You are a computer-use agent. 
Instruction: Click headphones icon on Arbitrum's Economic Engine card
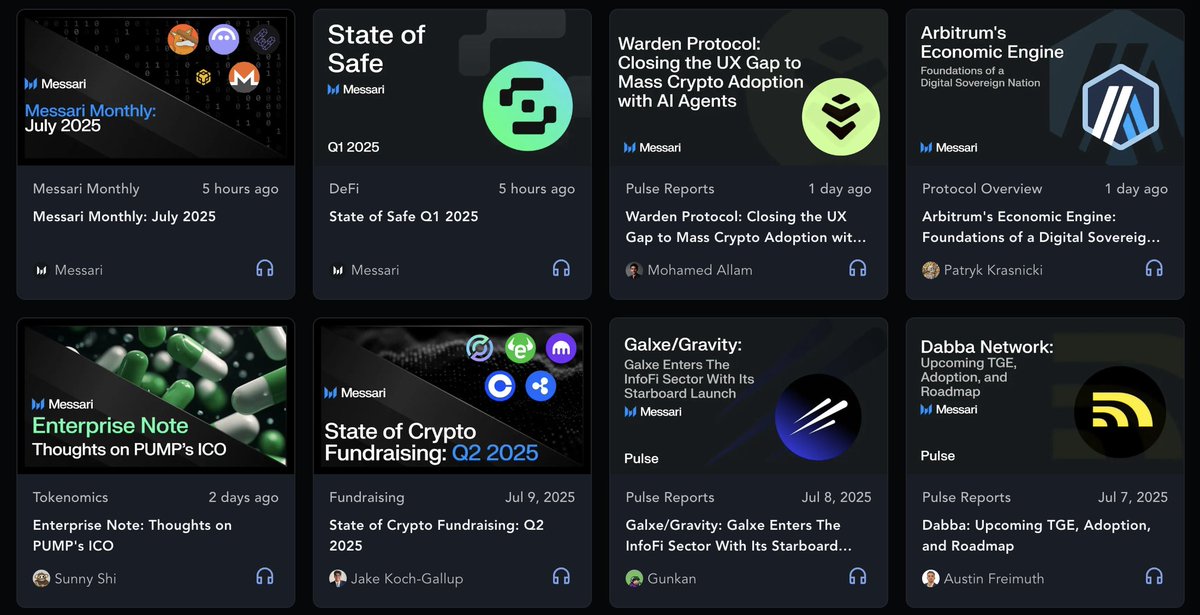(x=1154, y=269)
